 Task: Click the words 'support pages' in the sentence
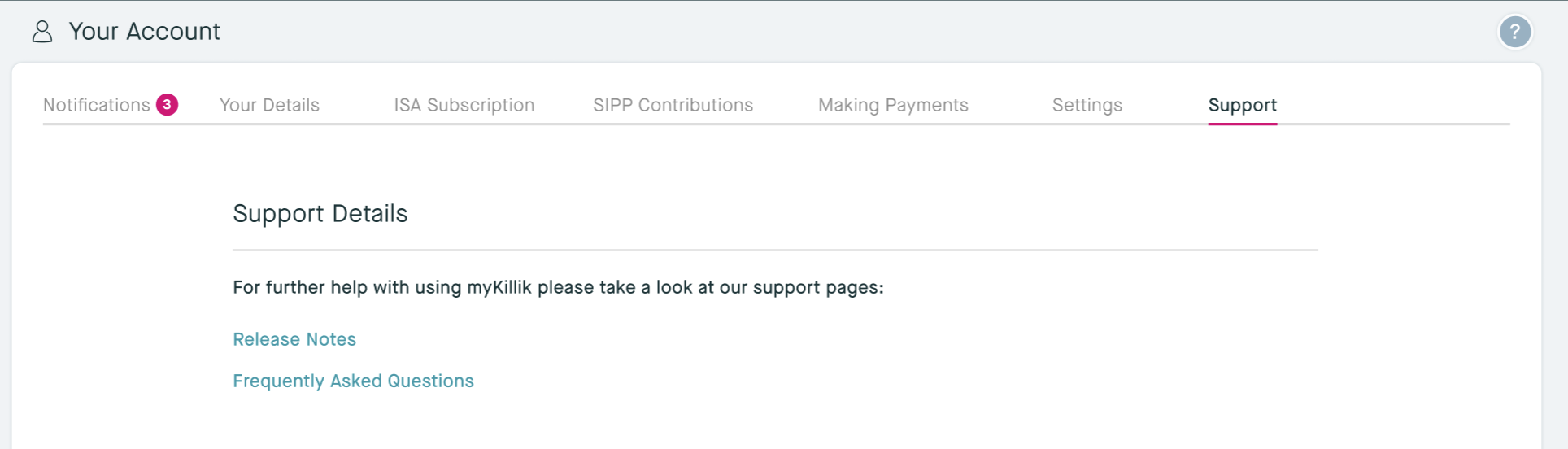816,287
